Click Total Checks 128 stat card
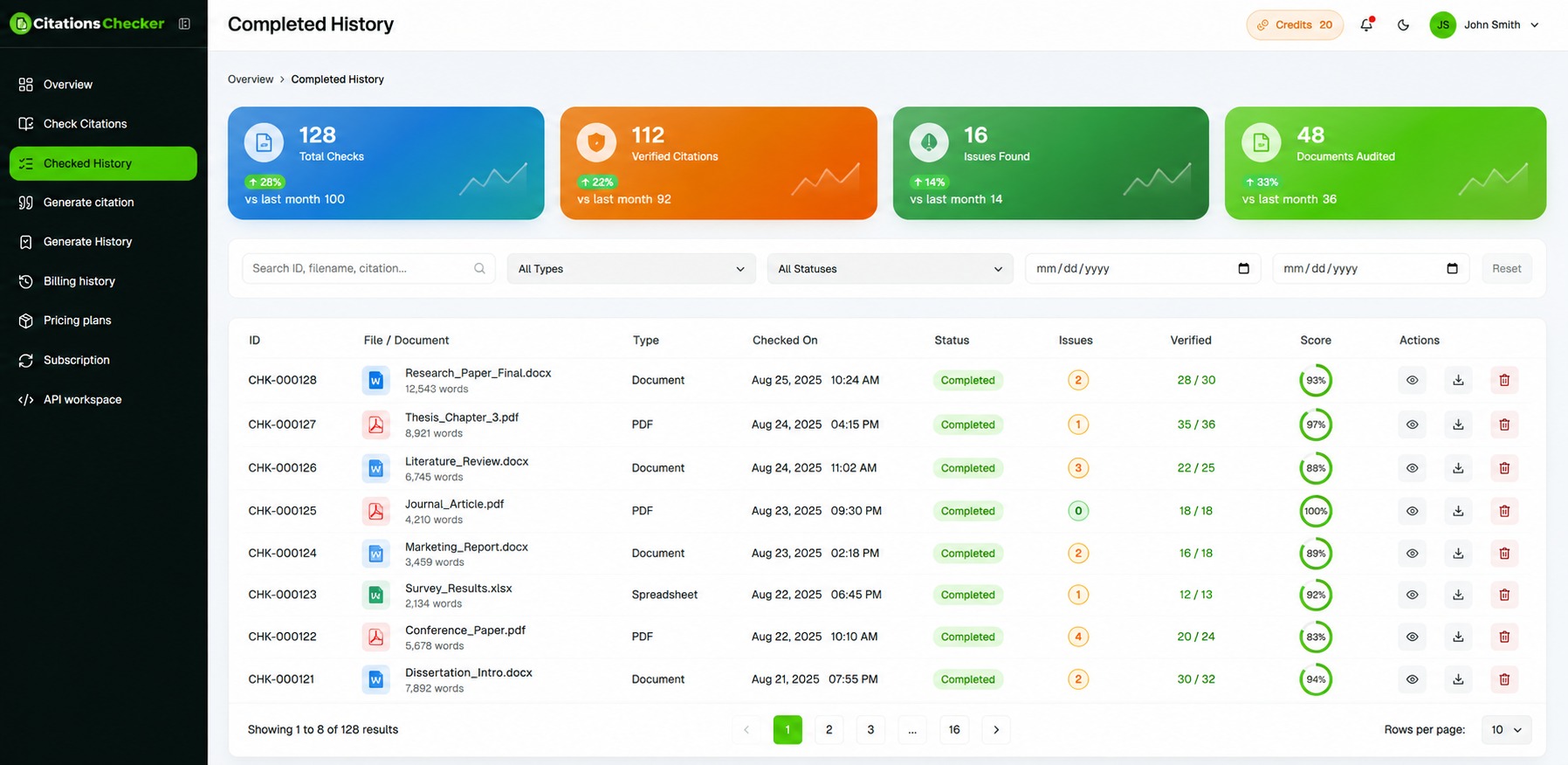Image resolution: width=1568 pixels, height=765 pixels. pos(386,163)
